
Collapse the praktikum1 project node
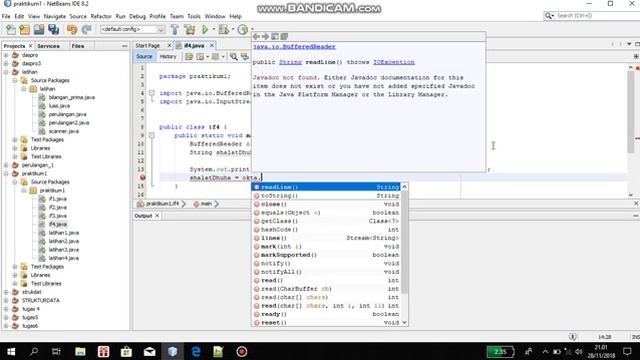[6, 173]
